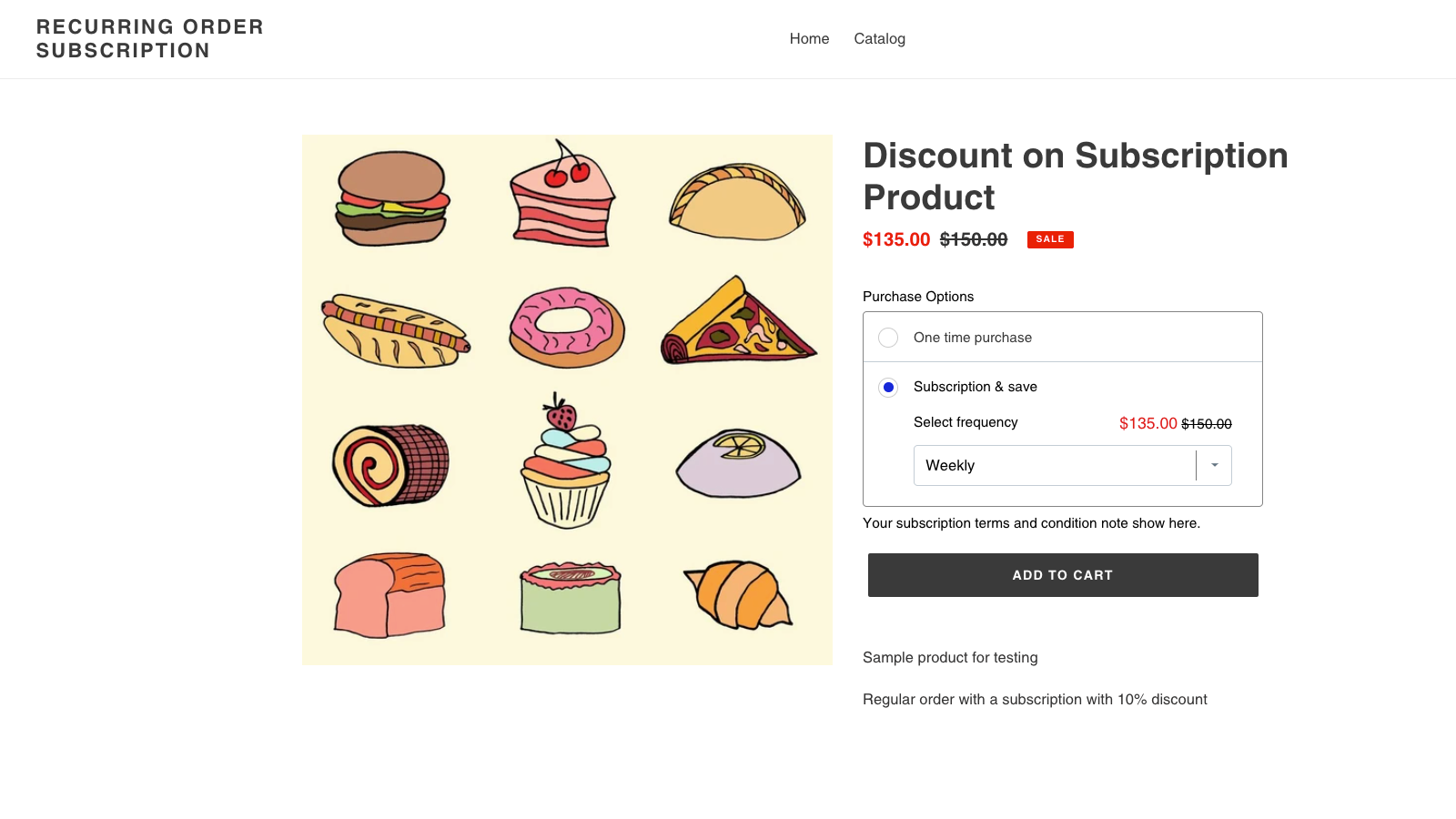
Task: Navigate to the Home page
Action: click(x=809, y=38)
